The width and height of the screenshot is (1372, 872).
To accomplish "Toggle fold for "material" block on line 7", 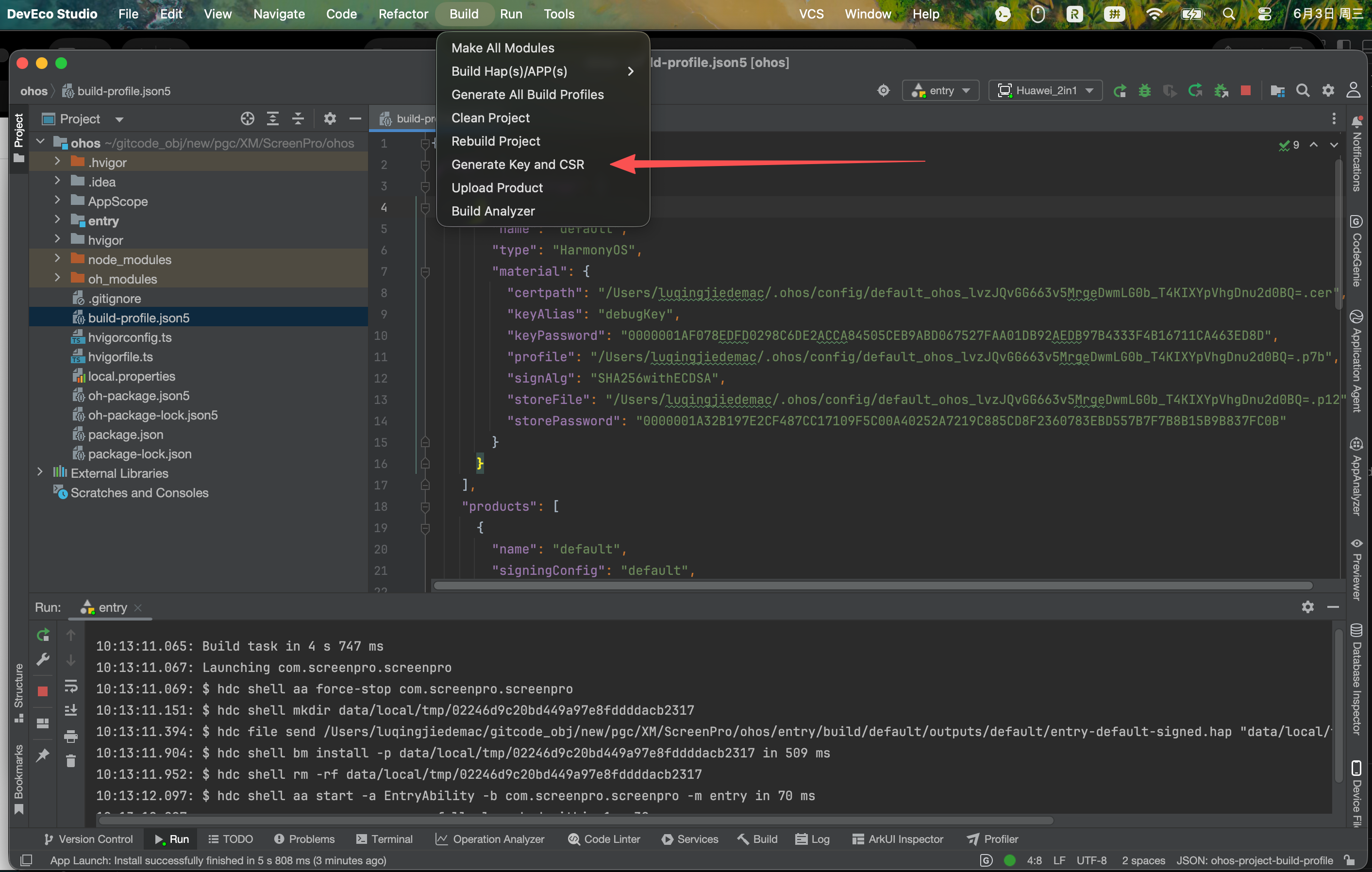I will (425, 272).
